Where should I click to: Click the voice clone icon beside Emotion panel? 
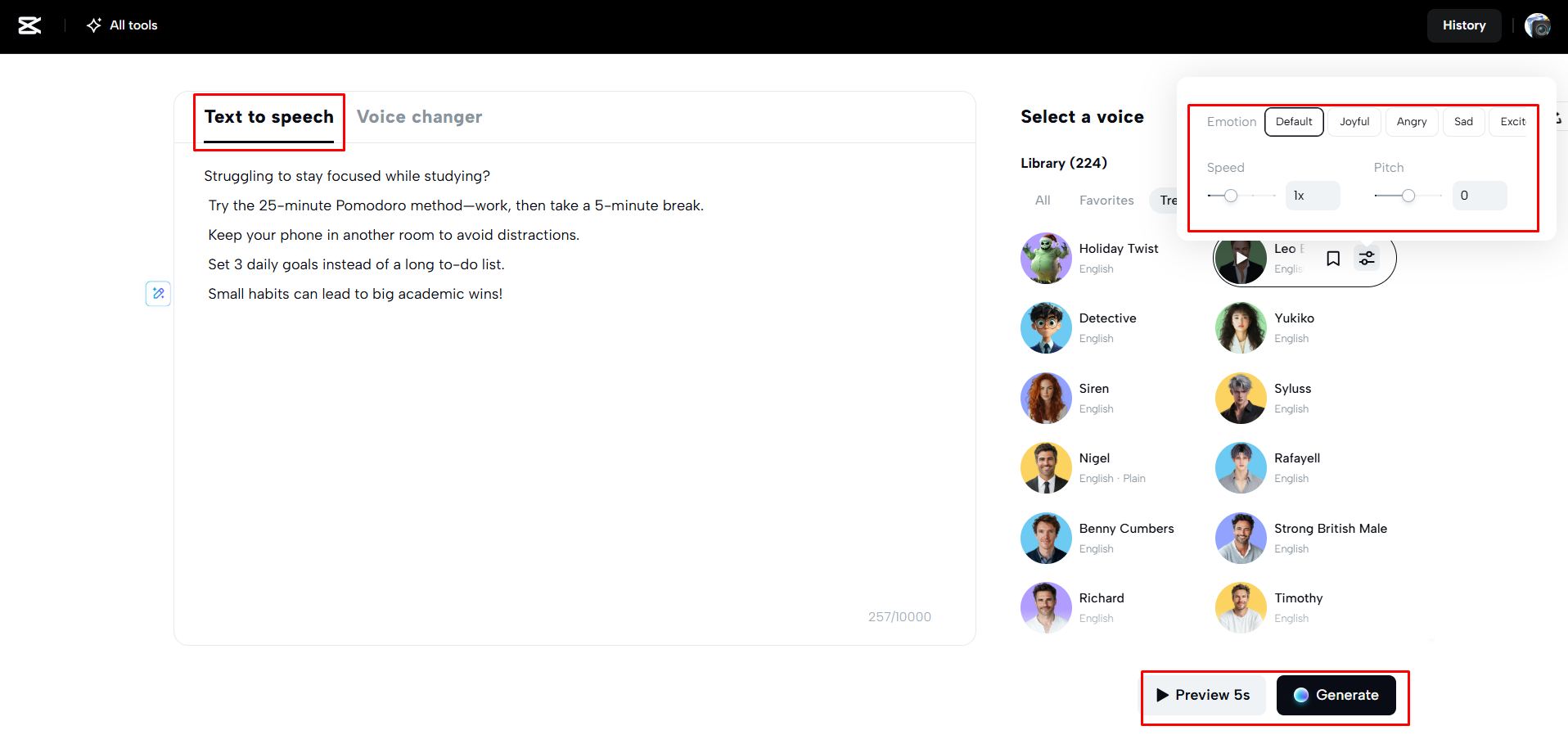click(x=1558, y=117)
